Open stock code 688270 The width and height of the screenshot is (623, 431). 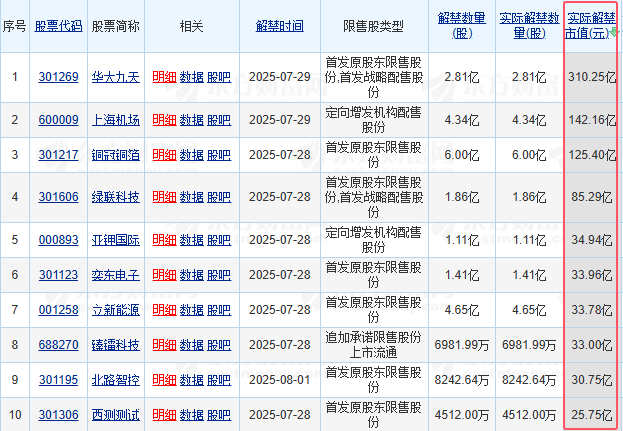pyautogui.click(x=58, y=344)
